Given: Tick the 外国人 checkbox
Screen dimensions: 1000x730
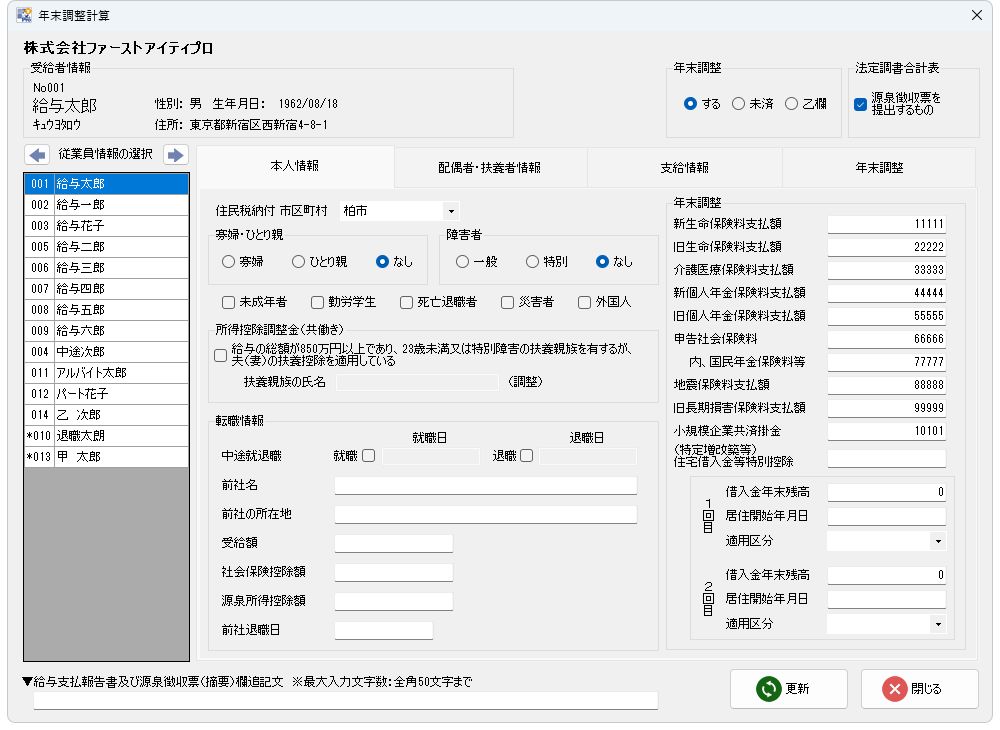Looking at the screenshot, I should tap(585, 302).
